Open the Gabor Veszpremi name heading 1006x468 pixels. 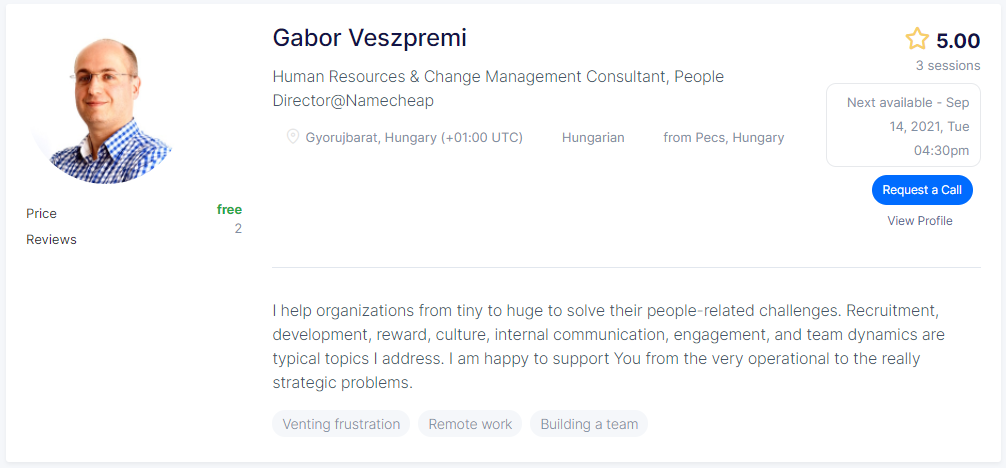[x=370, y=38]
